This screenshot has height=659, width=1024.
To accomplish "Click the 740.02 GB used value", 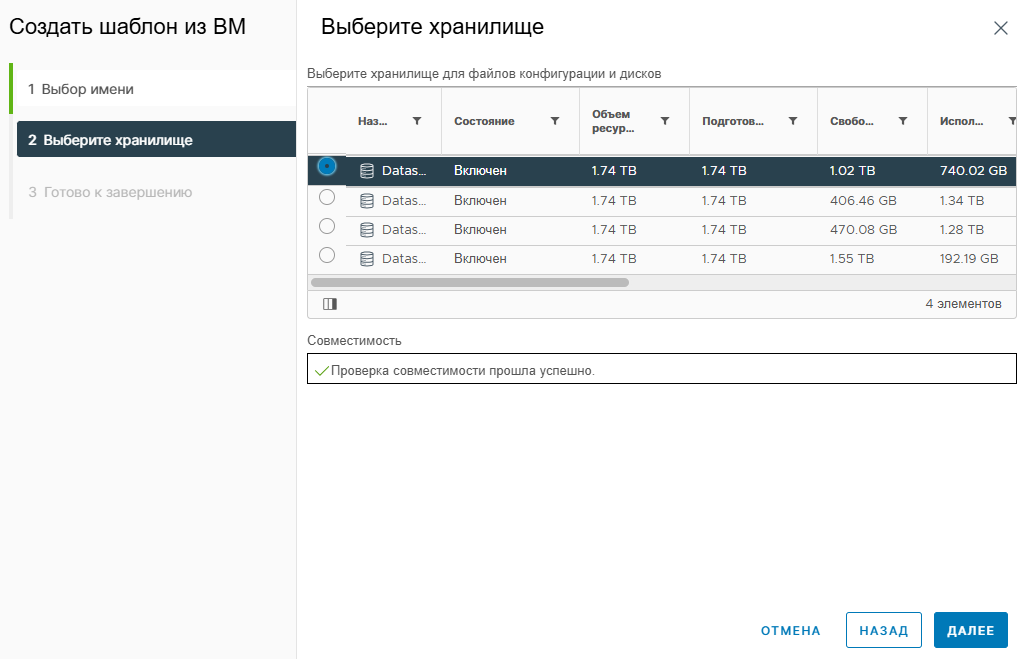I will 973,170.
